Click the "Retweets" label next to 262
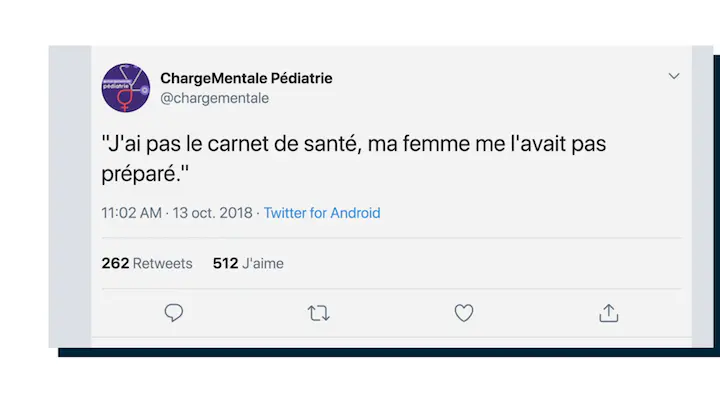Screen dimensions: 720x404 tap(162, 264)
